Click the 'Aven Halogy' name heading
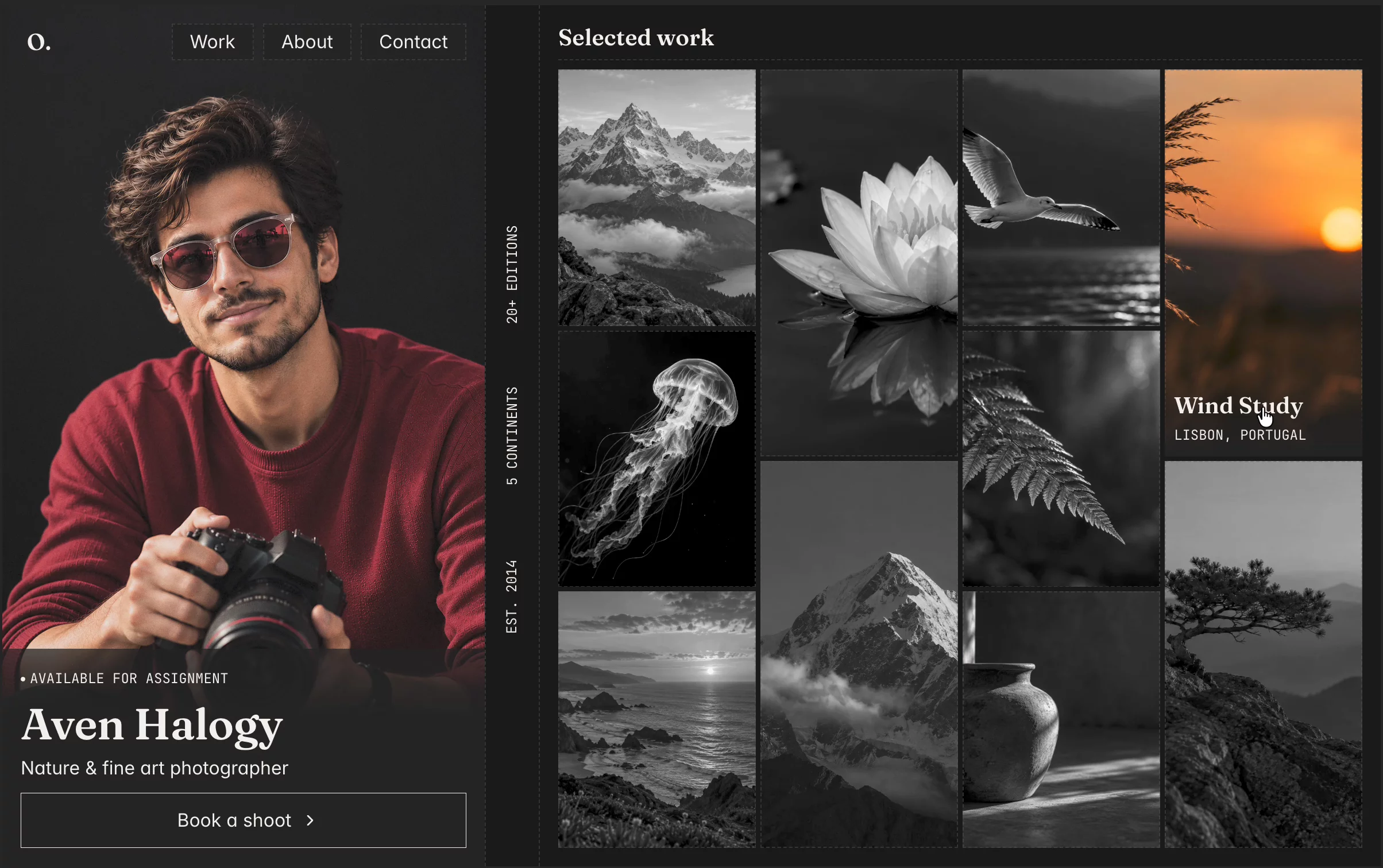1383x868 pixels. [152, 726]
